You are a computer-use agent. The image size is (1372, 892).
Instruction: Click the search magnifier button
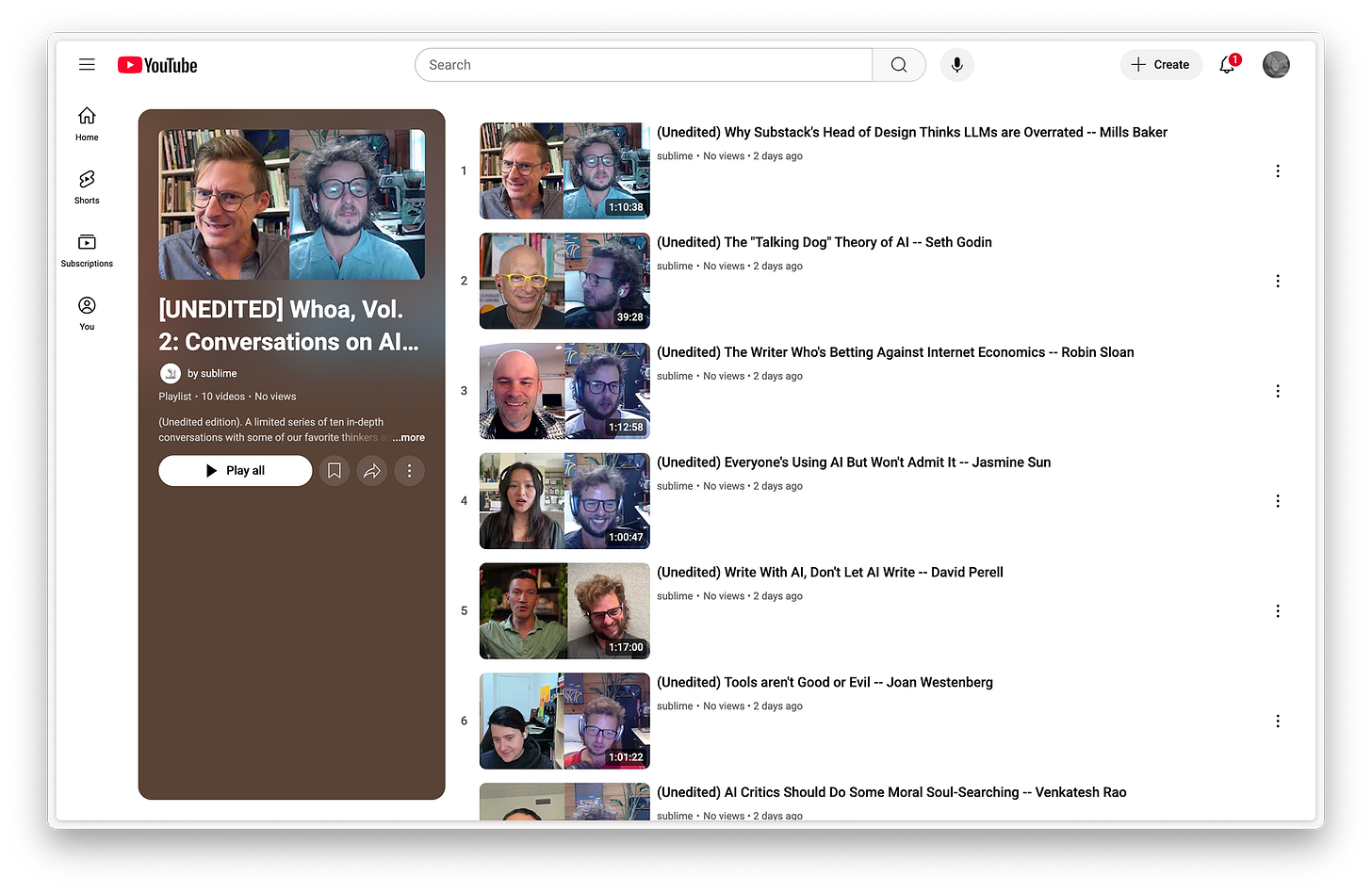(899, 65)
